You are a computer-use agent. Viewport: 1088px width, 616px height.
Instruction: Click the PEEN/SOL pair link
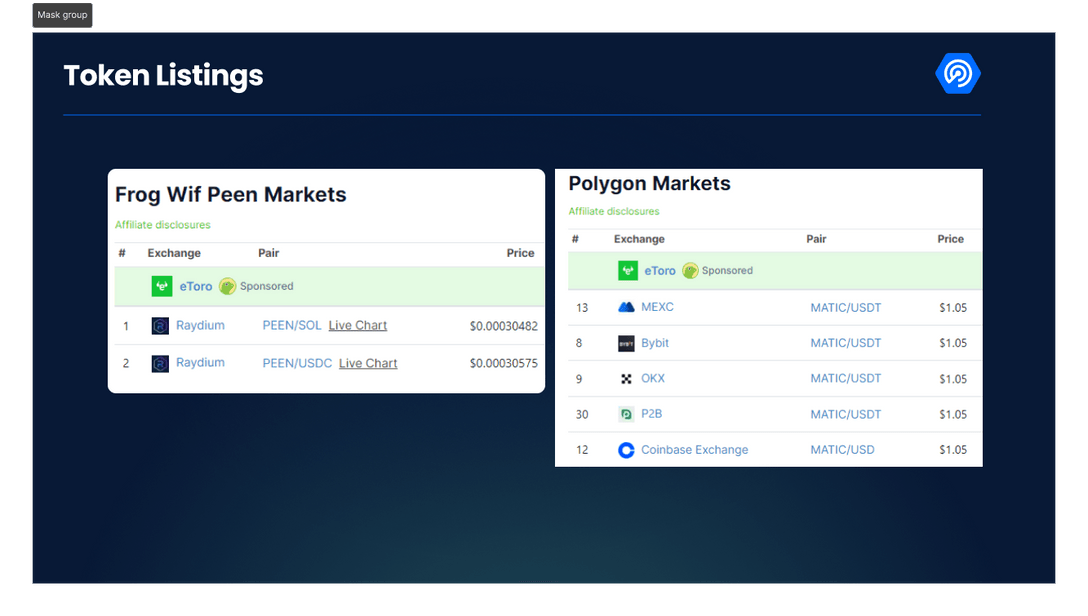pos(292,326)
